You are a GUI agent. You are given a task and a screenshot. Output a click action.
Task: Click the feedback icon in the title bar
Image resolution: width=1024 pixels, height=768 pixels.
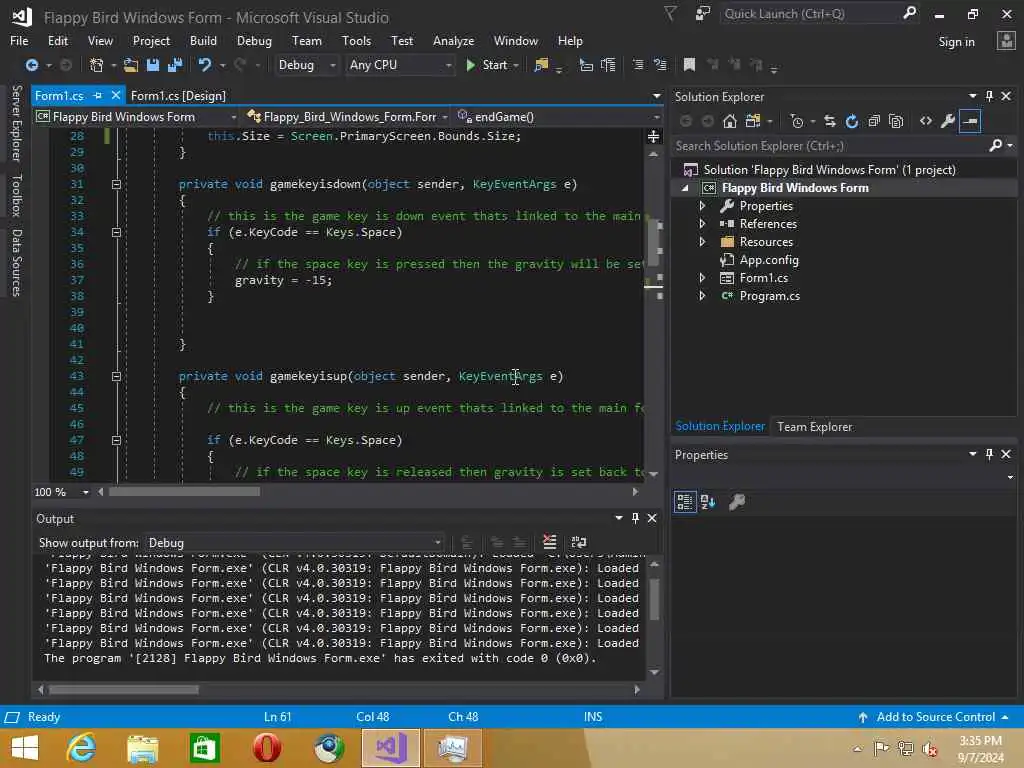(x=703, y=14)
